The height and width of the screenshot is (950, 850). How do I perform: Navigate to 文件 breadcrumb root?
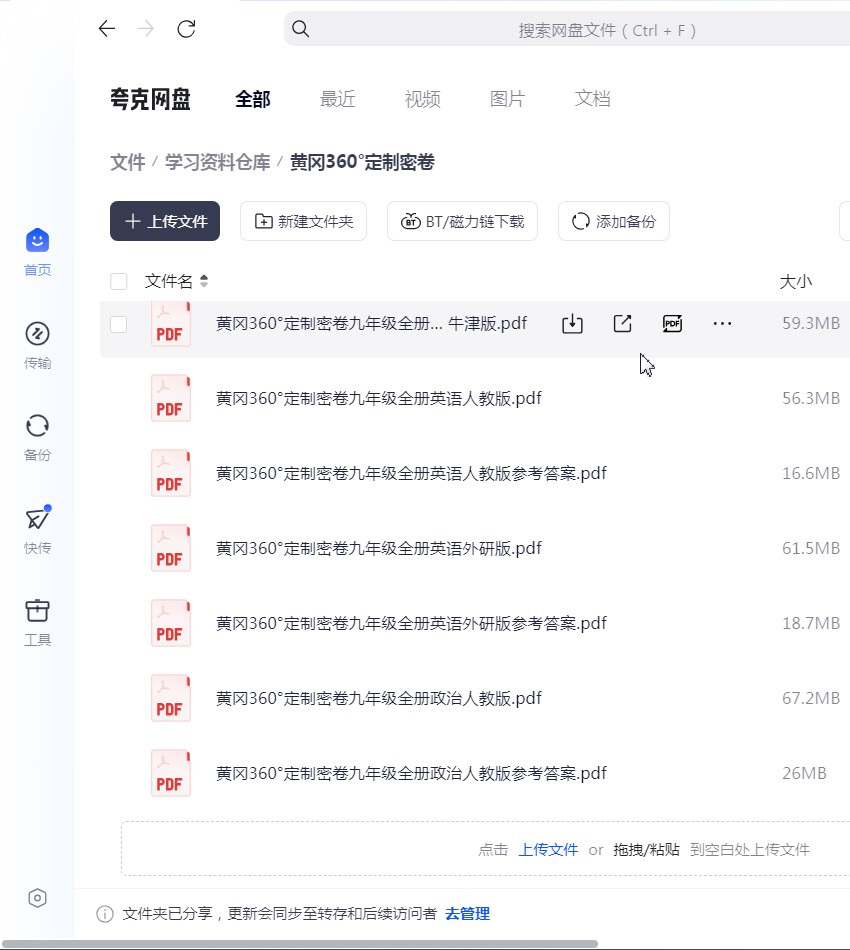coord(128,162)
